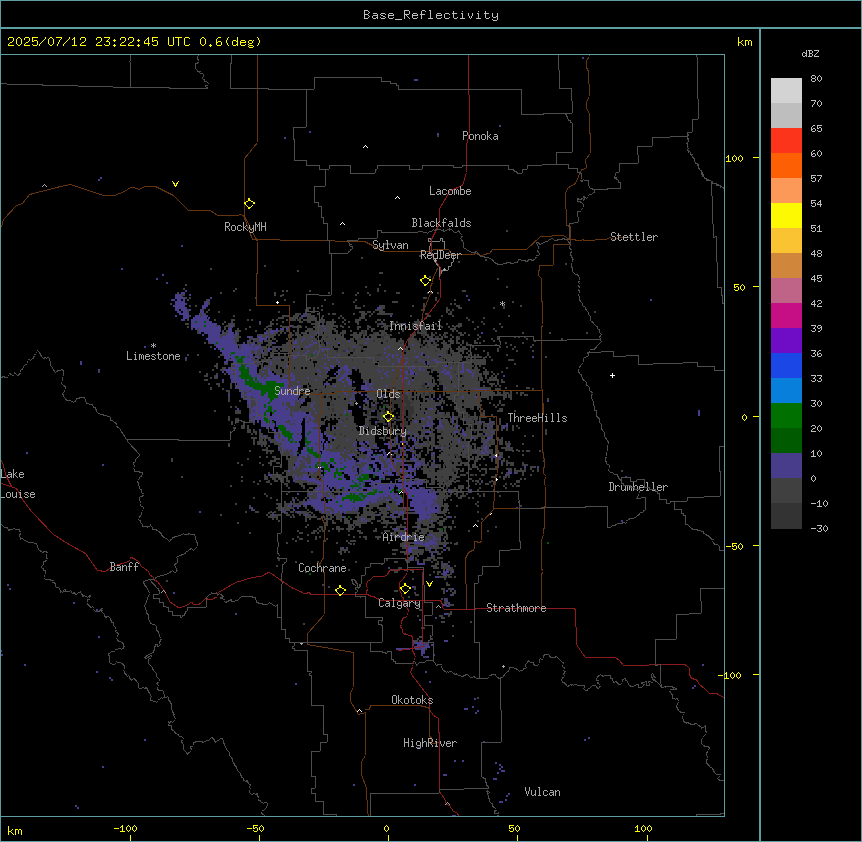Click the yellow diamond marker above Calgary label

pos(405,589)
